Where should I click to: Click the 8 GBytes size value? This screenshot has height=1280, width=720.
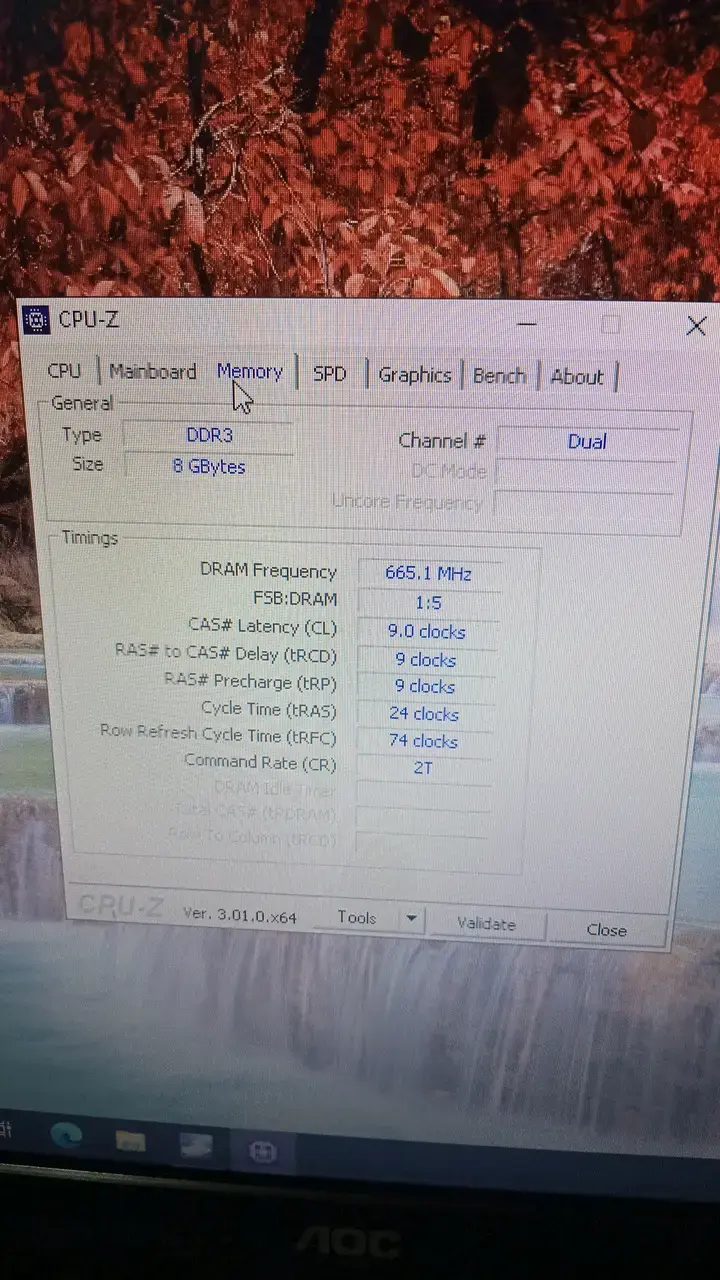tap(208, 466)
